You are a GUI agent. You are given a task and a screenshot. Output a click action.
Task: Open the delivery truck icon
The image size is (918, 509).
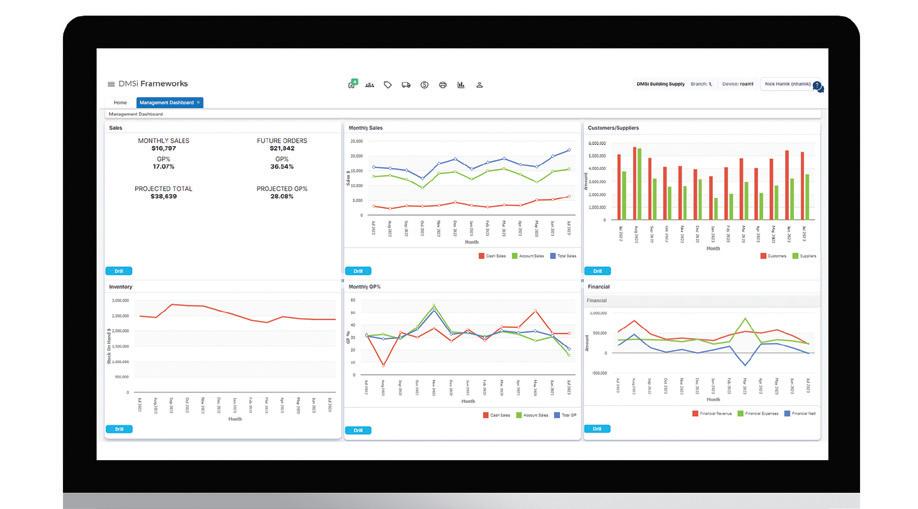point(406,85)
